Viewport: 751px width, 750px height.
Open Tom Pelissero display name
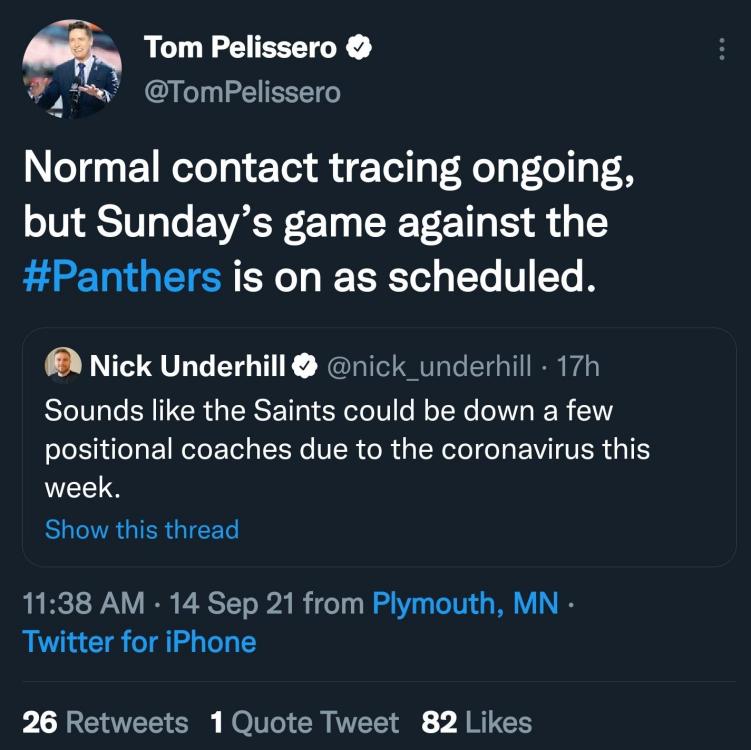240,46
